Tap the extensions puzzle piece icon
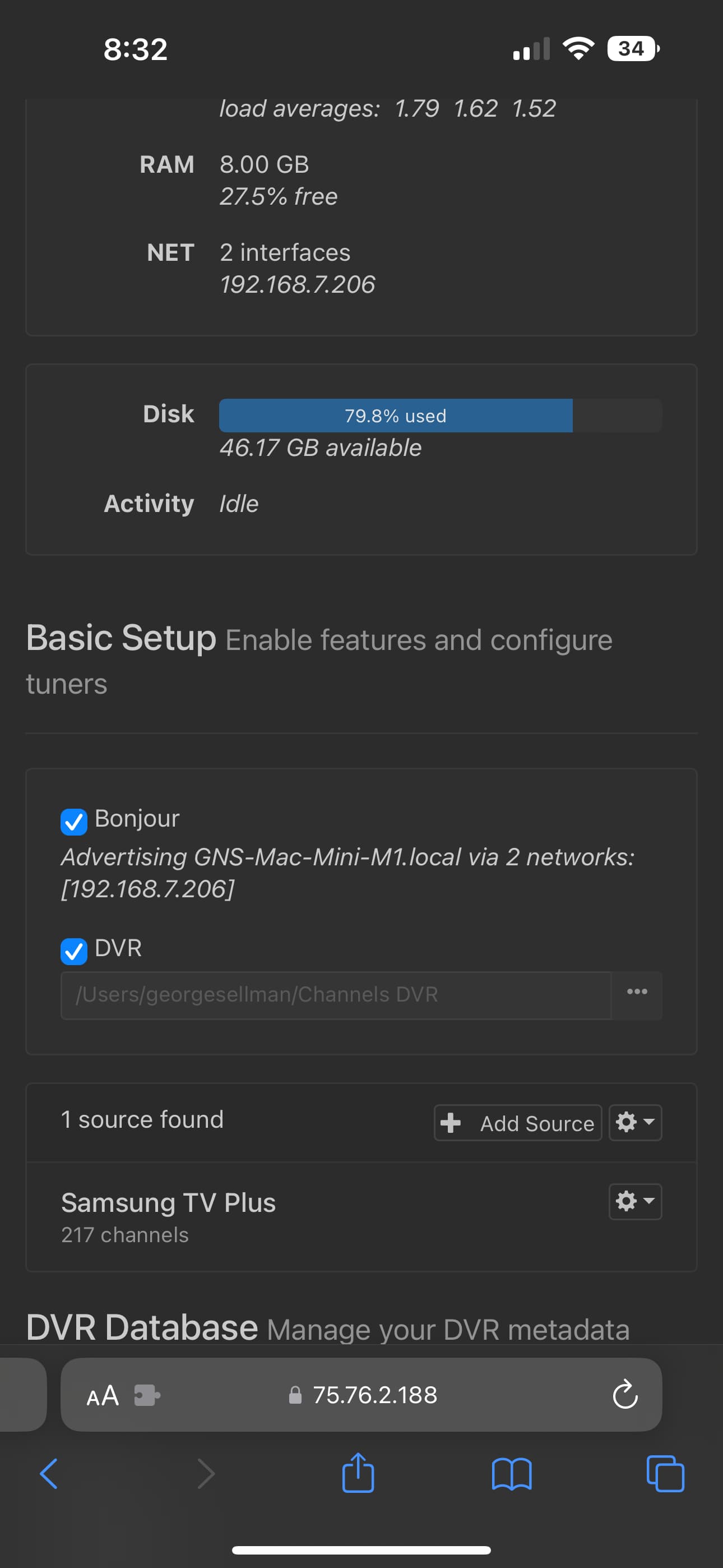This screenshot has width=723, height=1568. [x=147, y=1395]
